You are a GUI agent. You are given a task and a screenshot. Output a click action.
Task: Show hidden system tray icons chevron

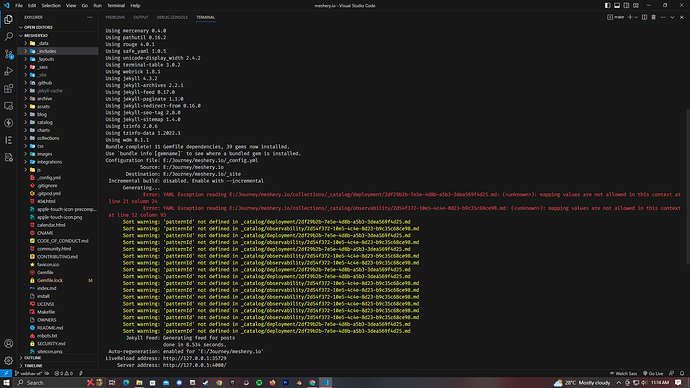[618, 383]
